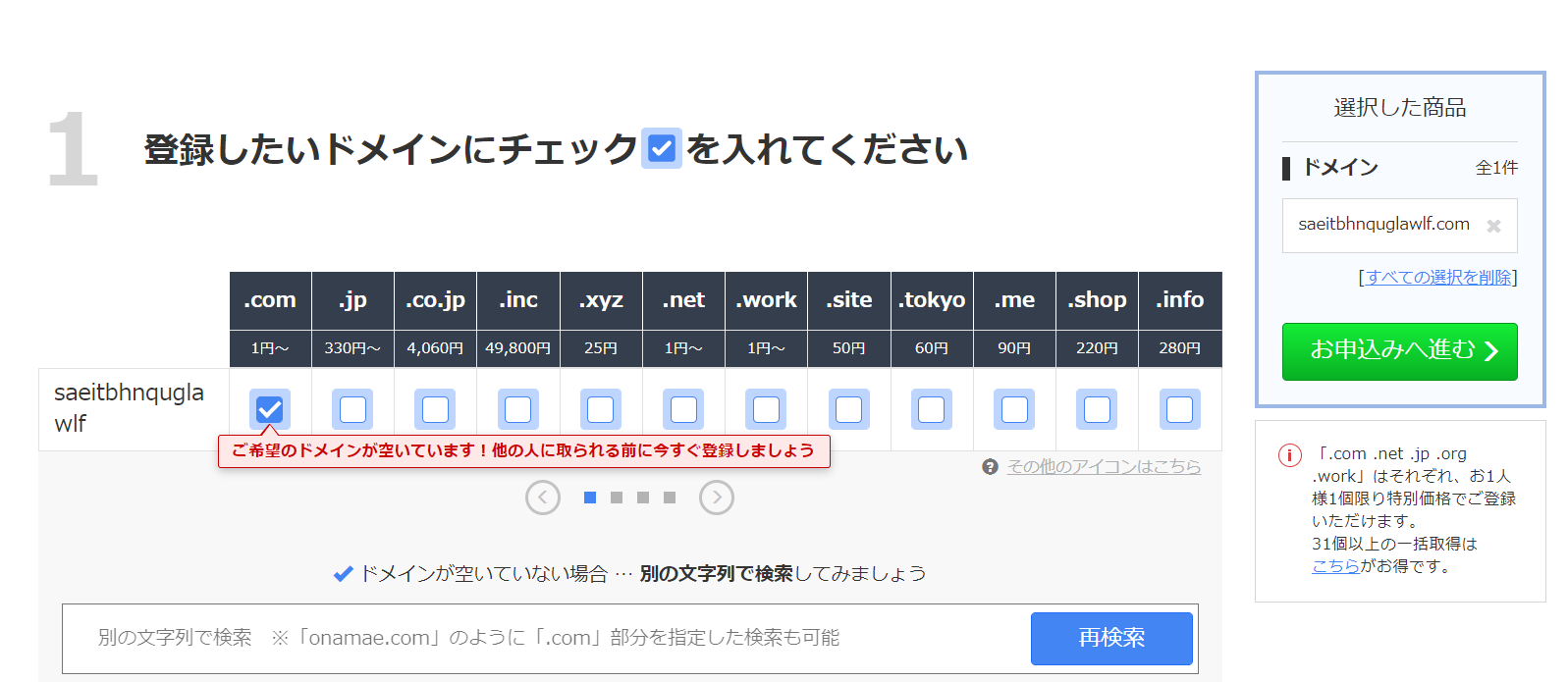
Task: Click the 選択した商品 panel title
Action: click(1400, 108)
